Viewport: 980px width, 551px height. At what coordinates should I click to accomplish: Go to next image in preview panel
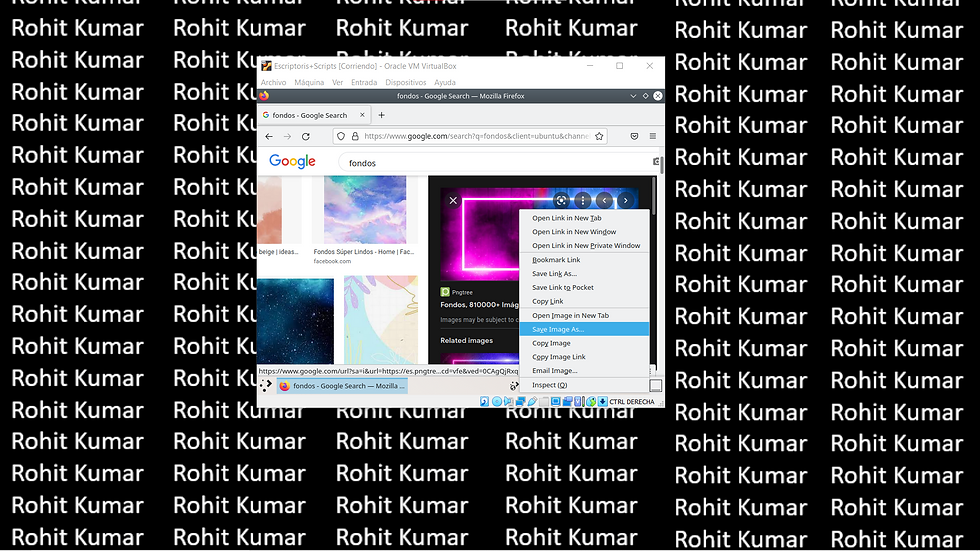(626, 201)
